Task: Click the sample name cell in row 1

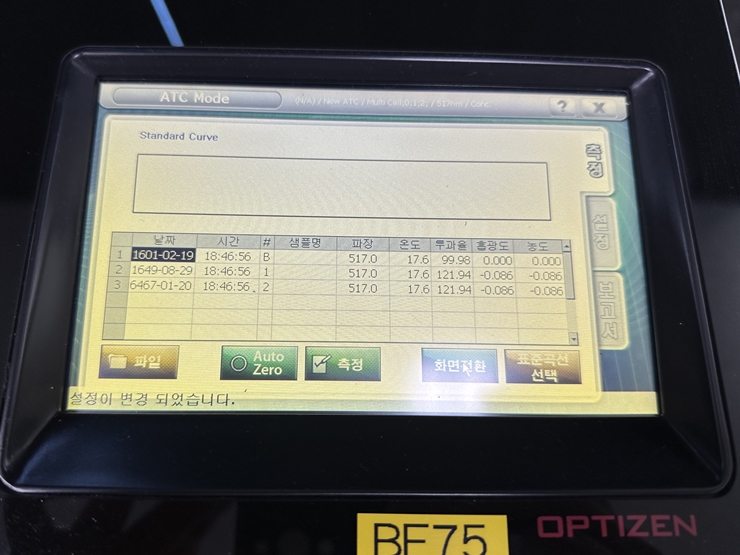Action: [x=306, y=258]
